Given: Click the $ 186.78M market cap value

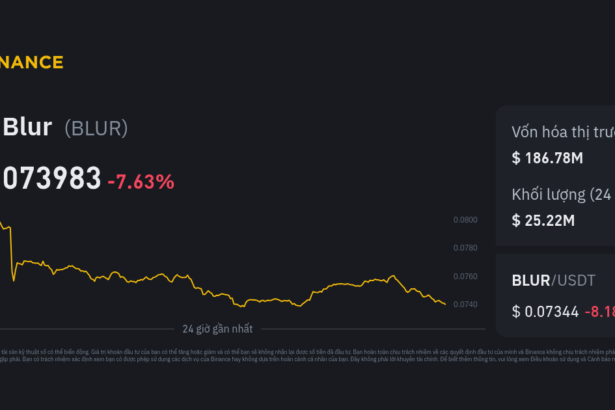Looking at the screenshot, I should [548, 158].
